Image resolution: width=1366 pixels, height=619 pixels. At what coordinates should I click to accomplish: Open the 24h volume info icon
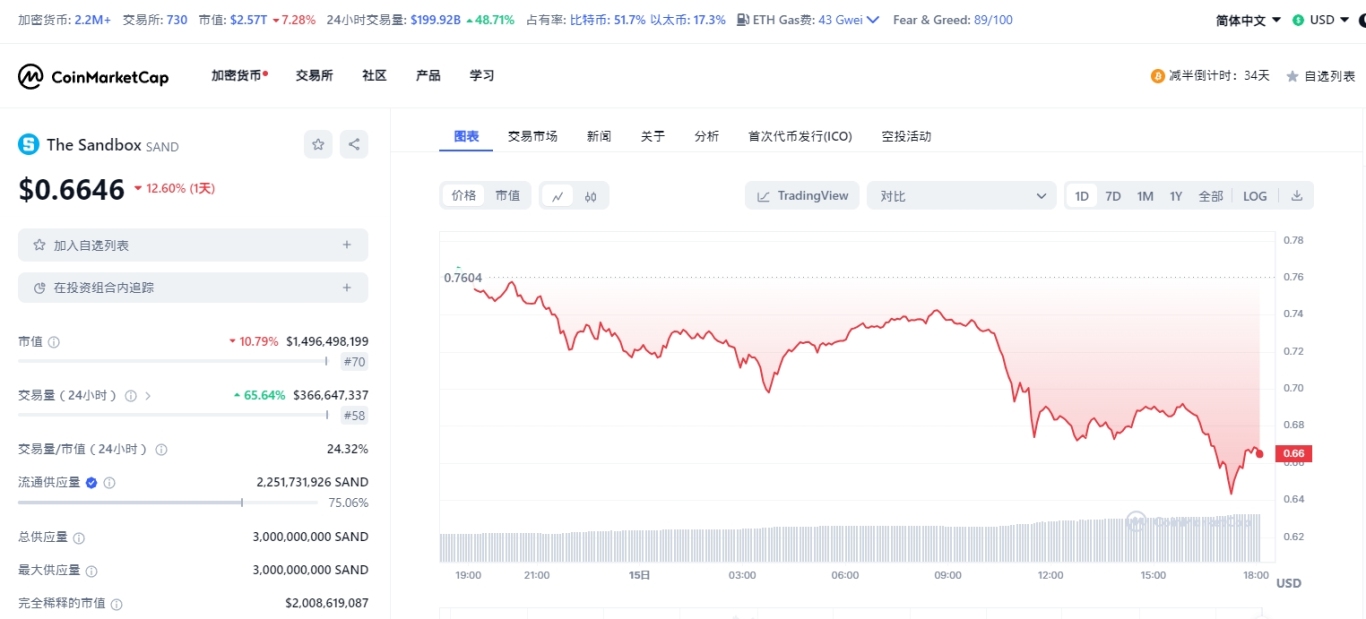130,396
